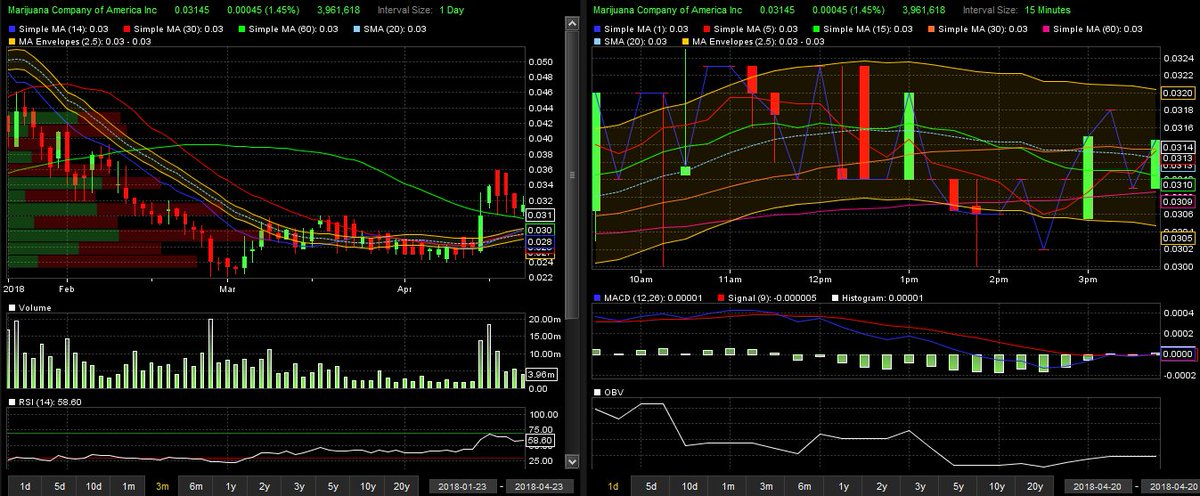
Task: Select the 1d range on the daily chart
Action: [x=26, y=486]
